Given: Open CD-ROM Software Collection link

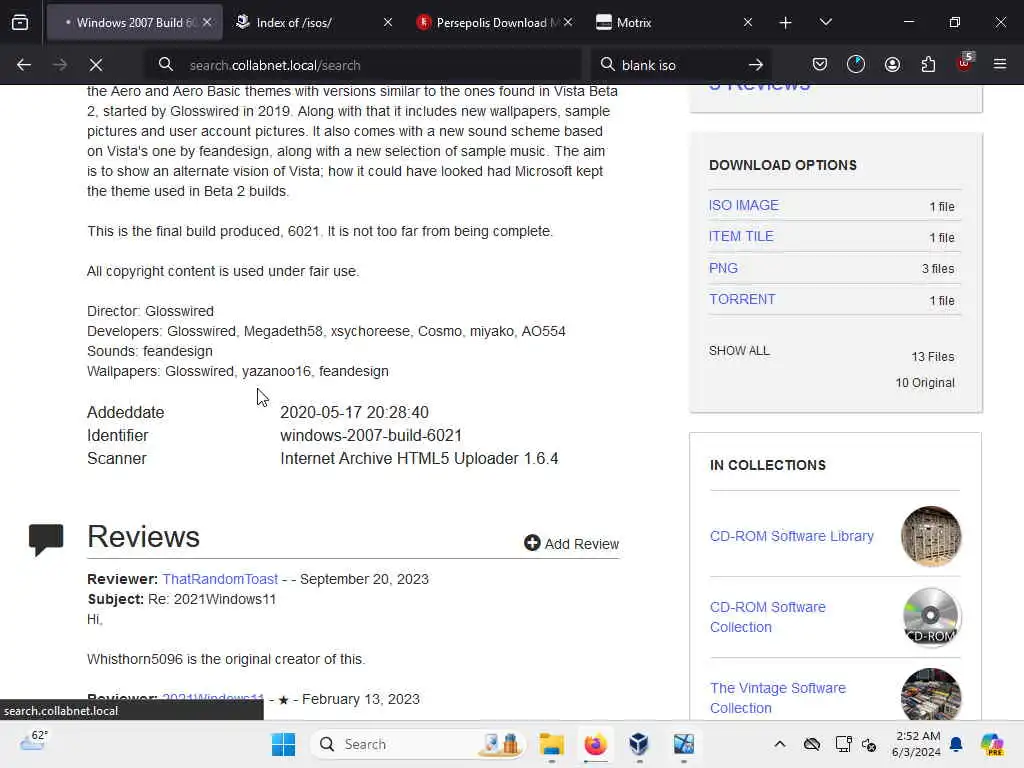Looking at the screenshot, I should 767,617.
